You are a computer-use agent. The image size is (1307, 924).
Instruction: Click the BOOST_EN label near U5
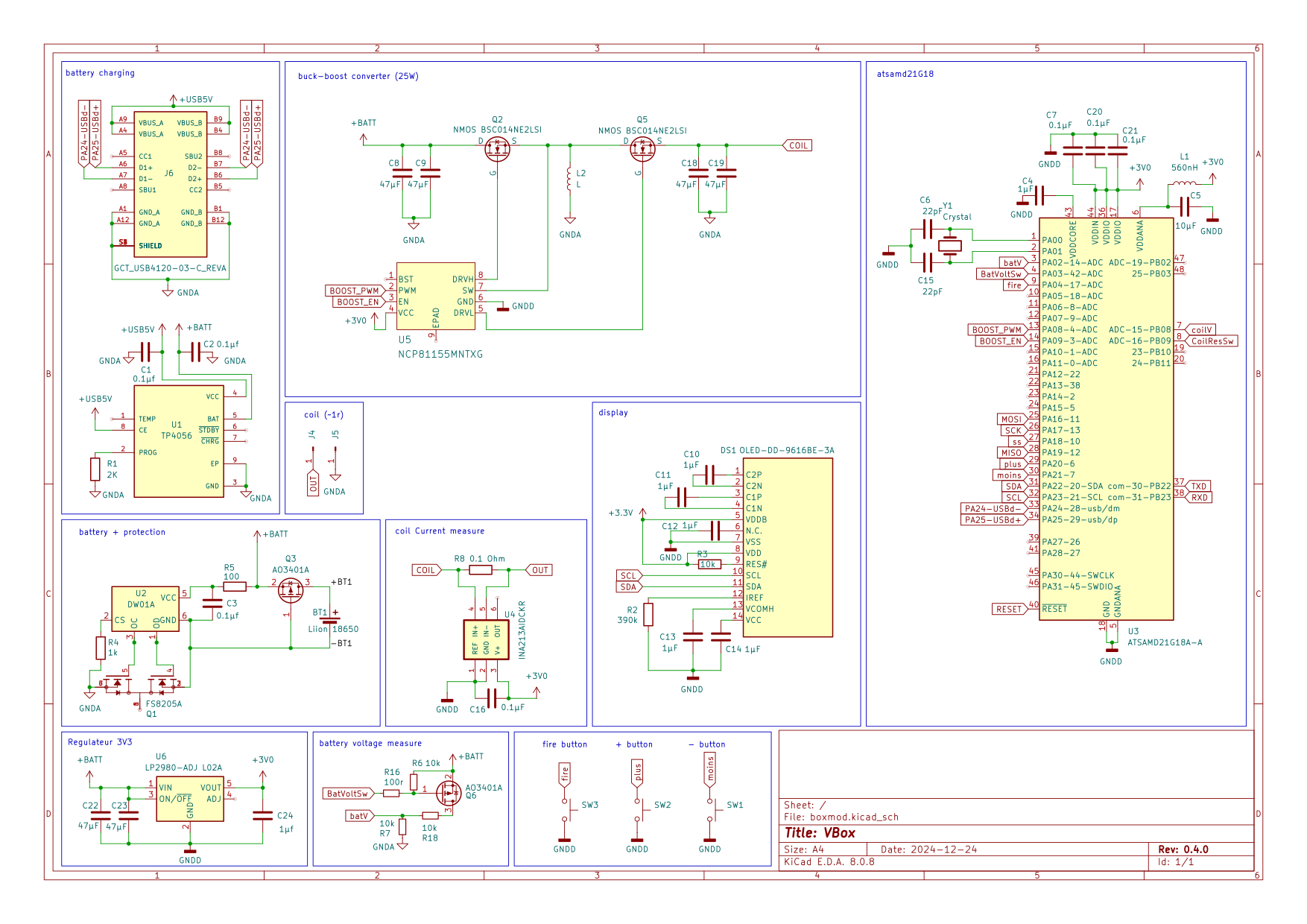(358, 302)
